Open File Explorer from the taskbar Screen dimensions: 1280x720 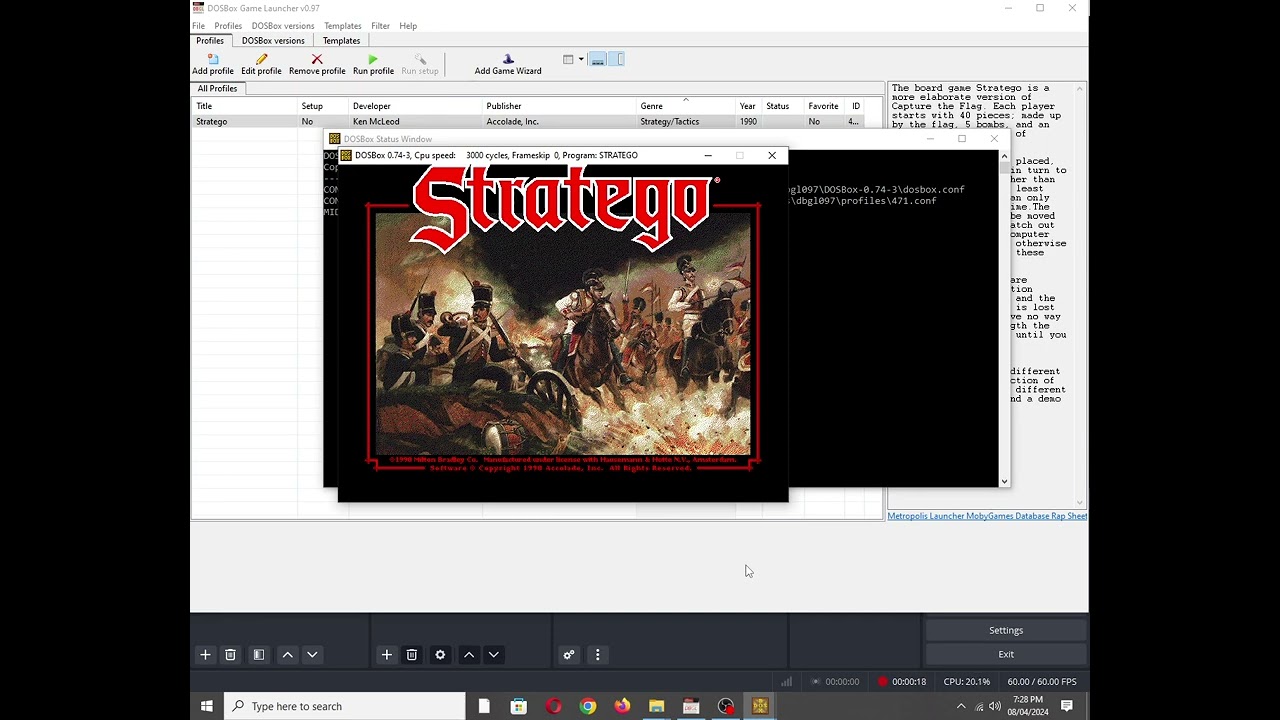(656, 706)
